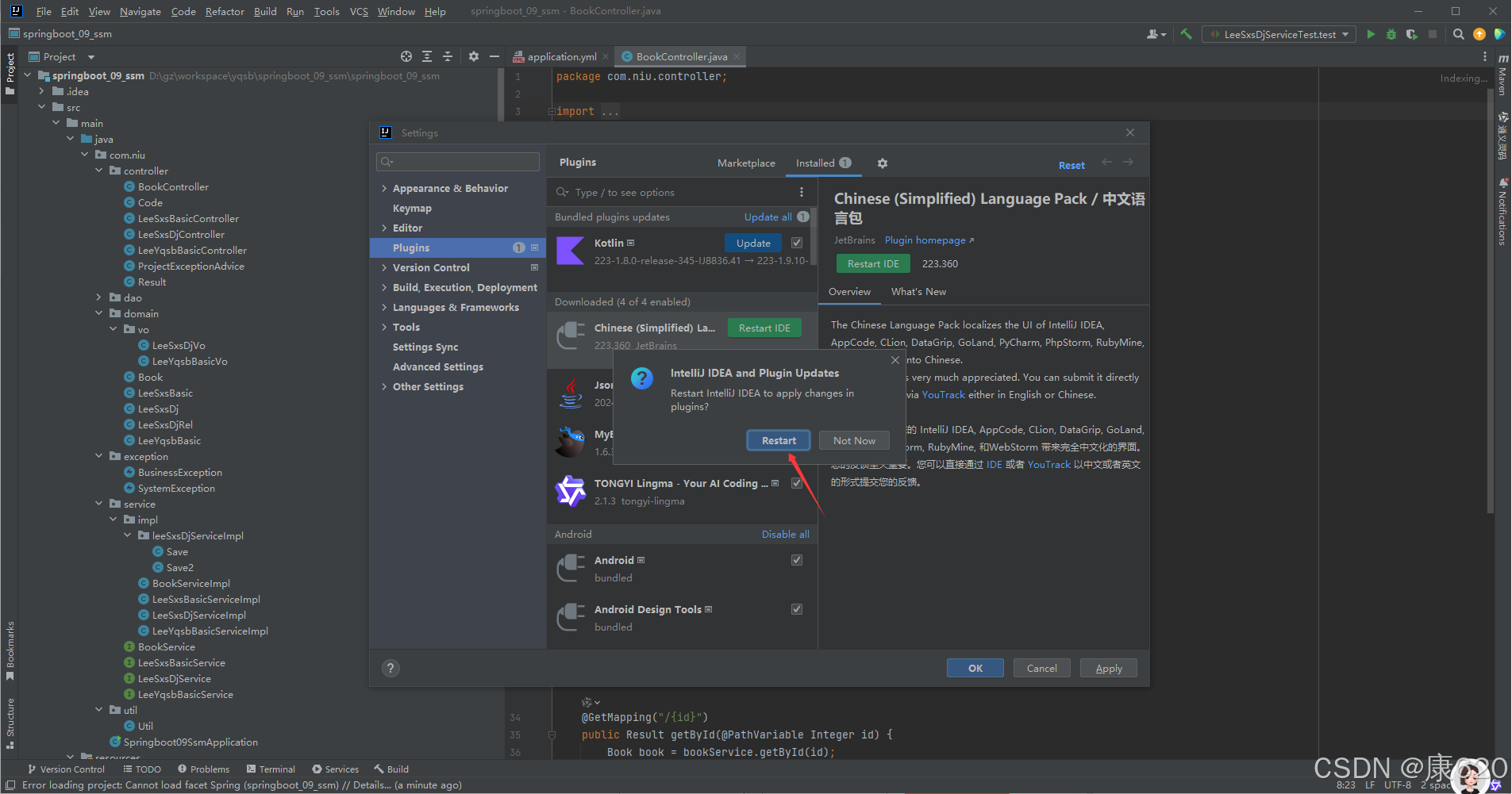Close the IDE and Plugin Updates popup
Screen dimensions: 1512x794
pyautogui.click(x=895, y=360)
